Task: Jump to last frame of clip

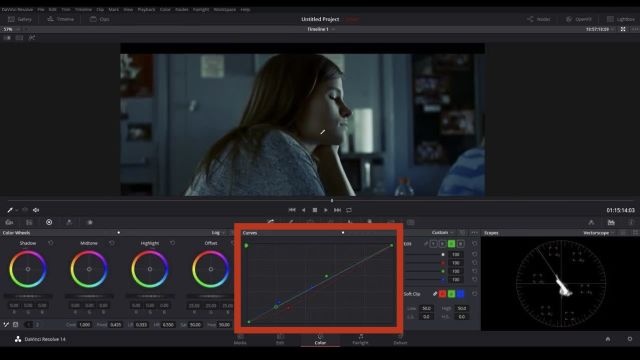Action: 337,210
